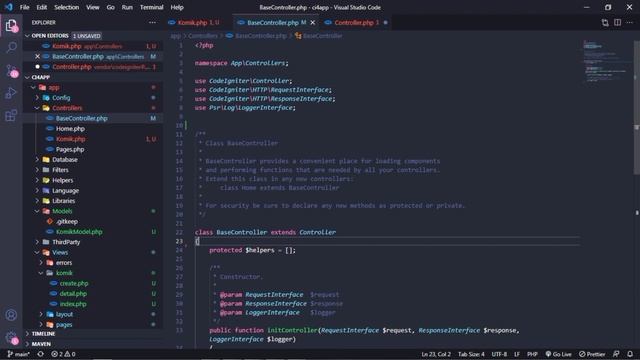Change the UTF-8 file encoding
Image resolution: width=640 pixels, height=360 pixels.
point(499,354)
